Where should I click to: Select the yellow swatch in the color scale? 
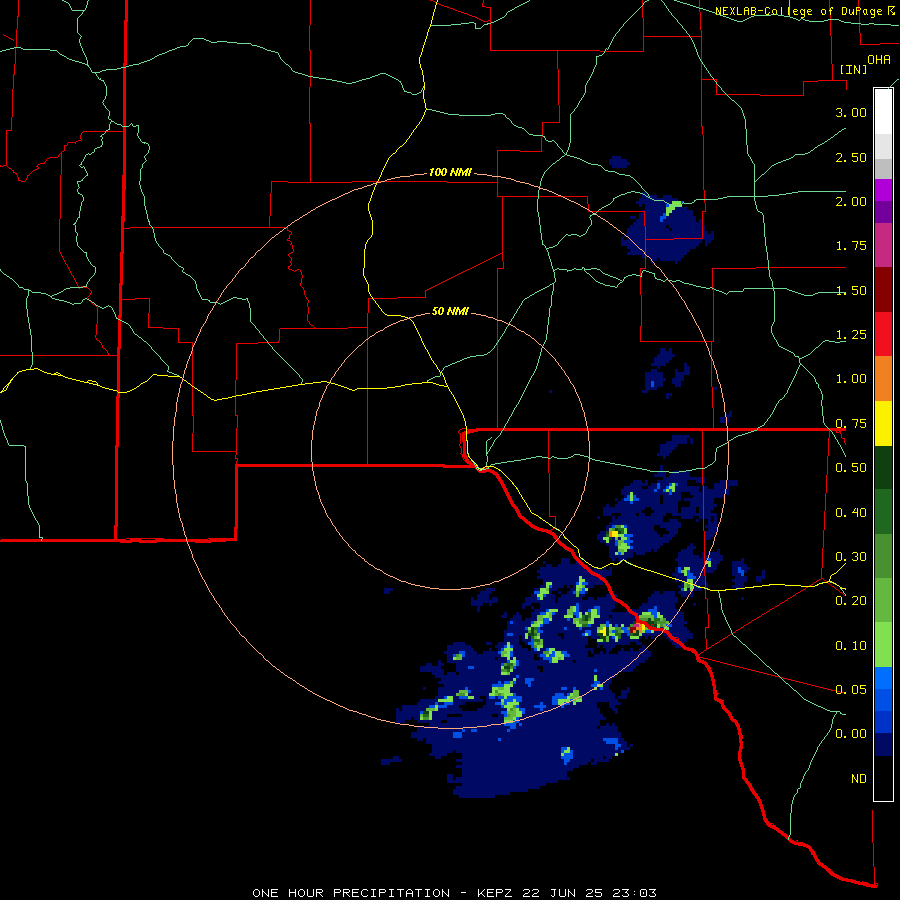pyautogui.click(x=883, y=423)
